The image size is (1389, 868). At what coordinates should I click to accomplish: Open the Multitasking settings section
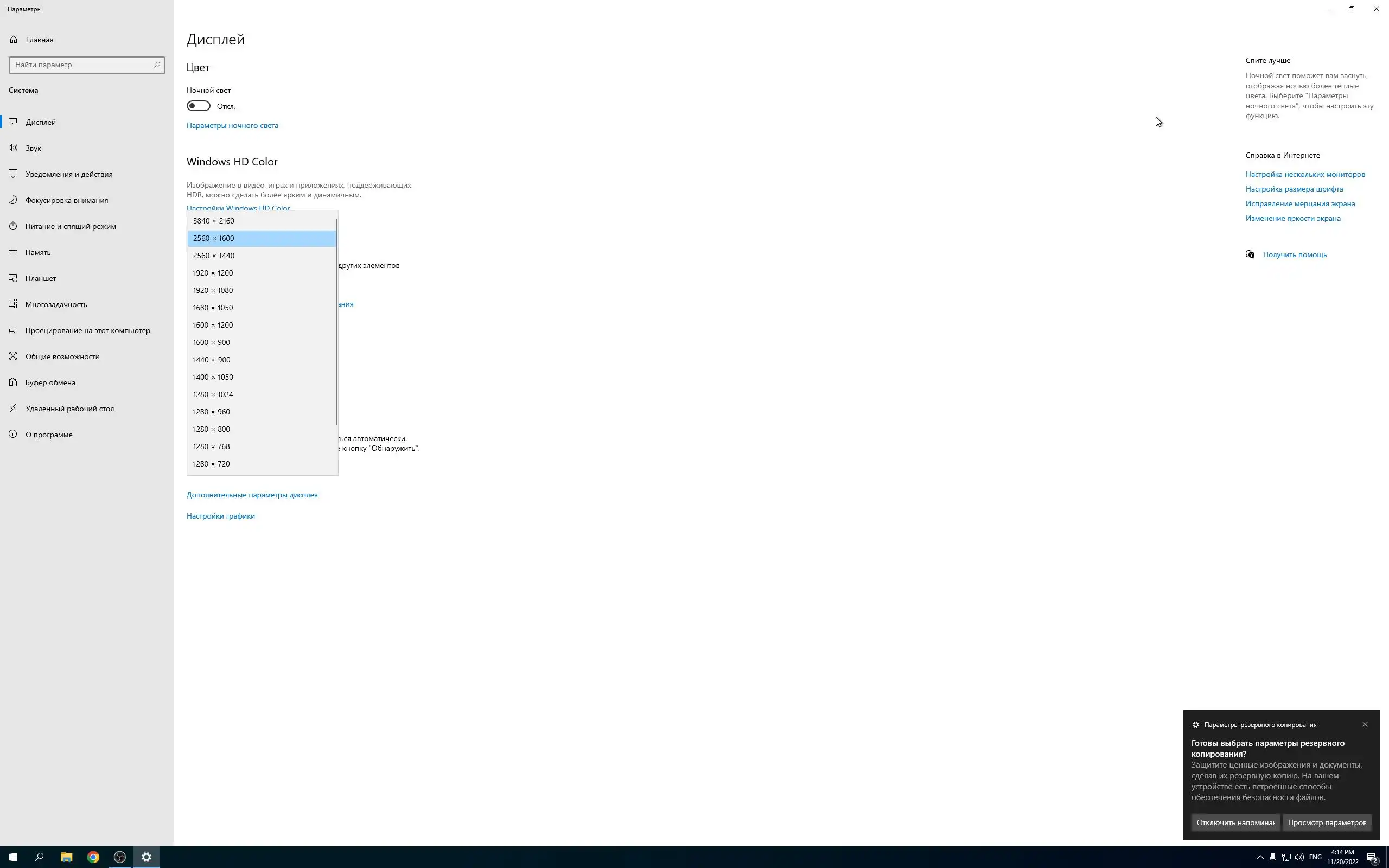pos(56,304)
